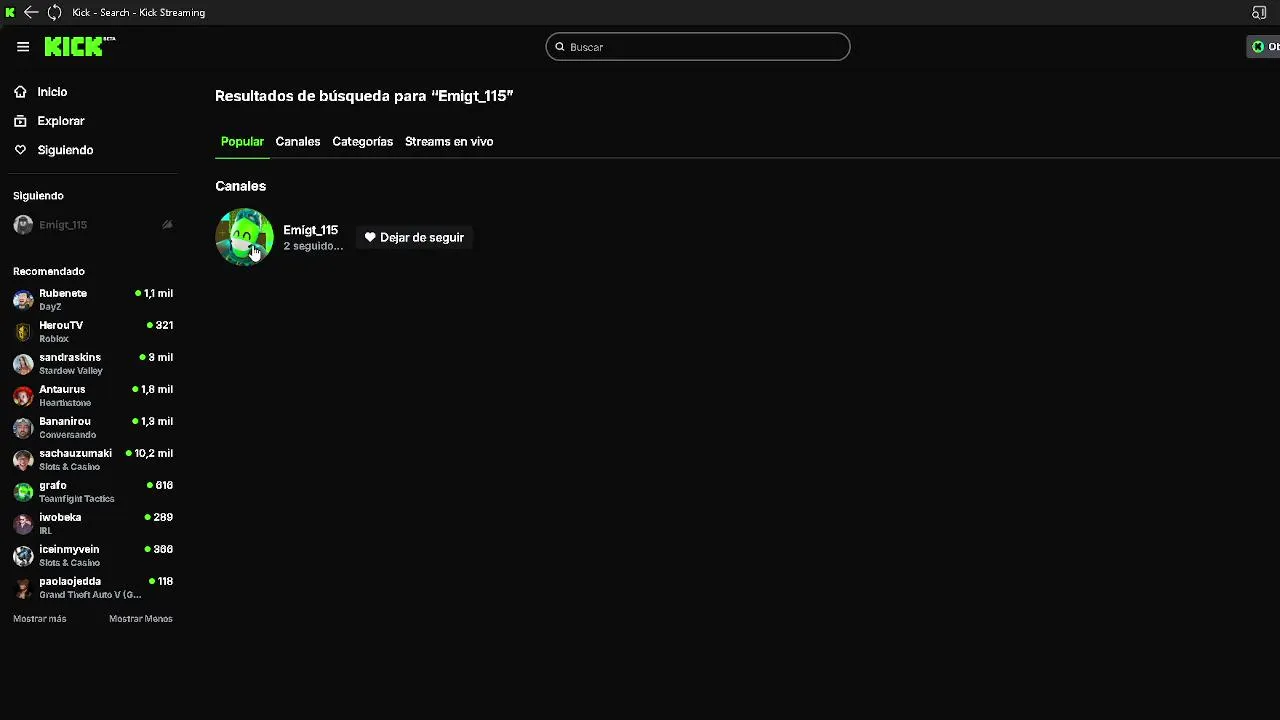Image resolution: width=1280 pixels, height=720 pixels.
Task: Collapse list with Mostrar Menos
Action: (x=141, y=619)
